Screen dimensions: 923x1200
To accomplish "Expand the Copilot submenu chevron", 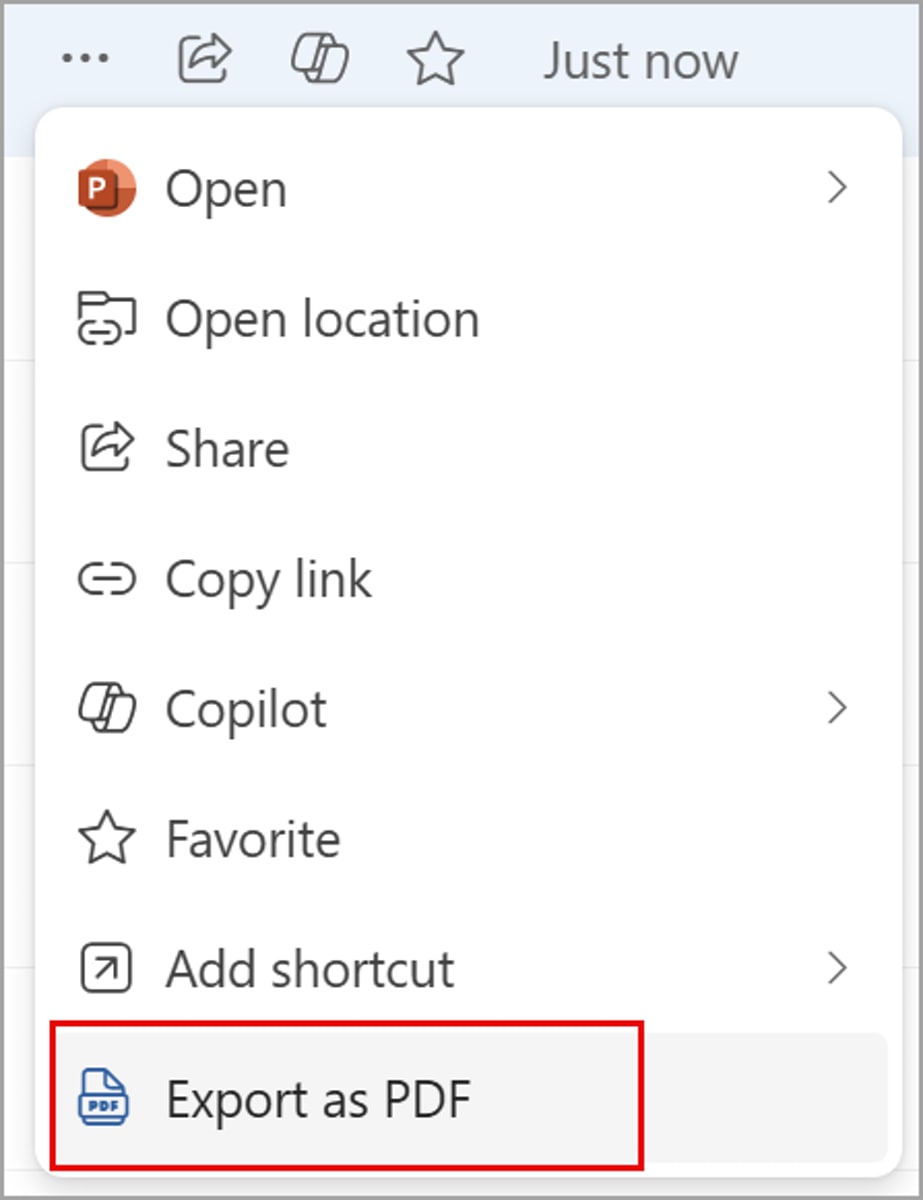I will click(x=838, y=709).
